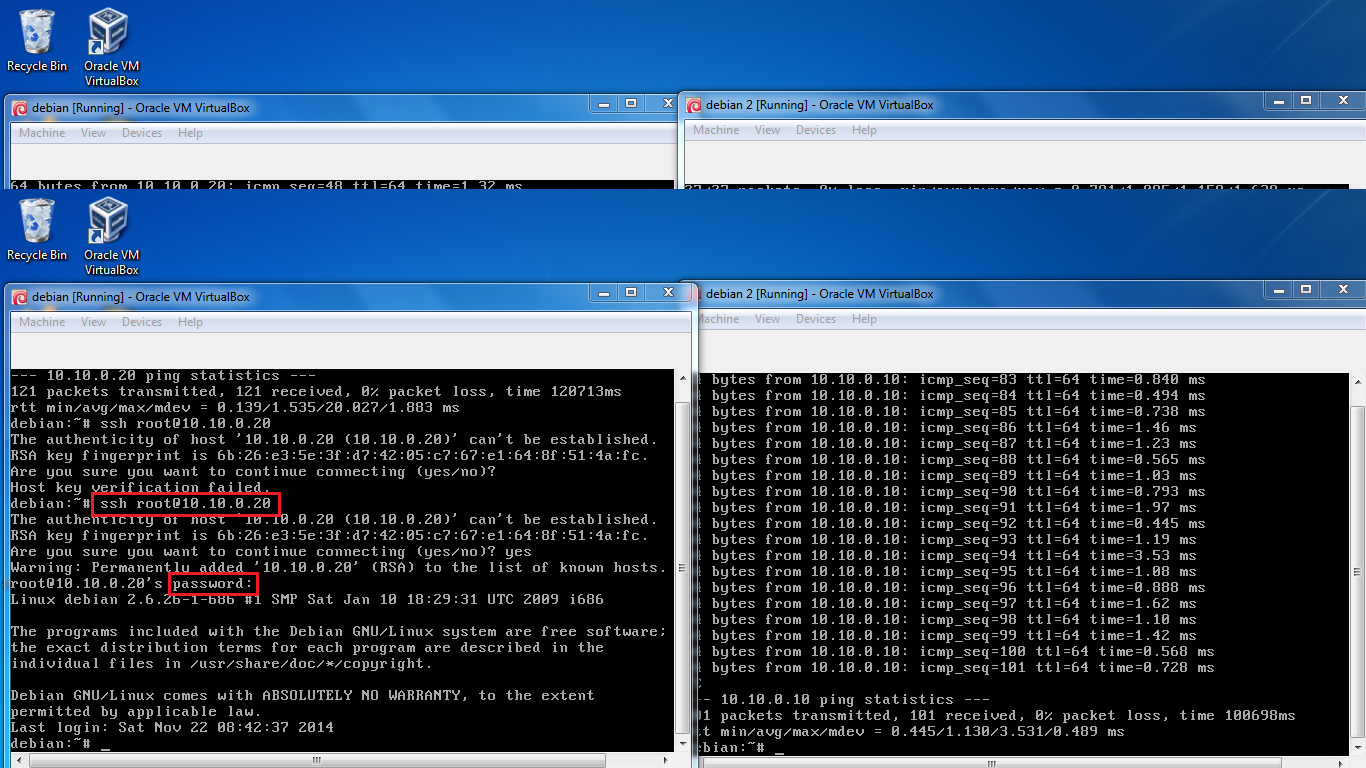The width and height of the screenshot is (1366, 768).
Task: Open Help menu in cropped debian 2 window at top
Action: pos(864,130)
